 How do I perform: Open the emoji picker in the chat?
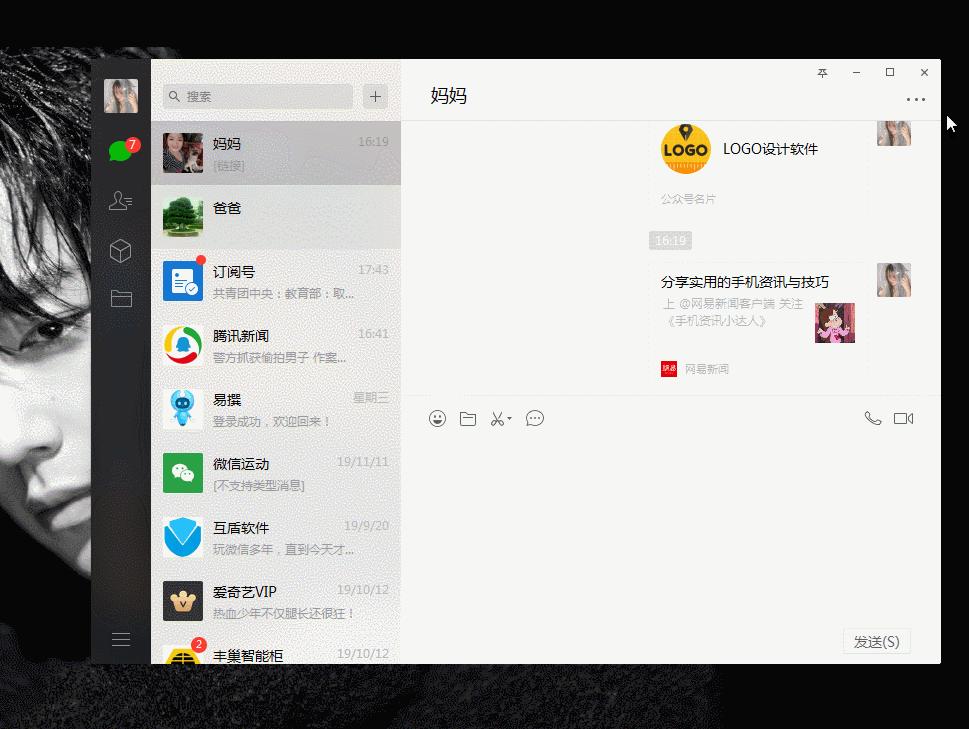tap(437, 418)
